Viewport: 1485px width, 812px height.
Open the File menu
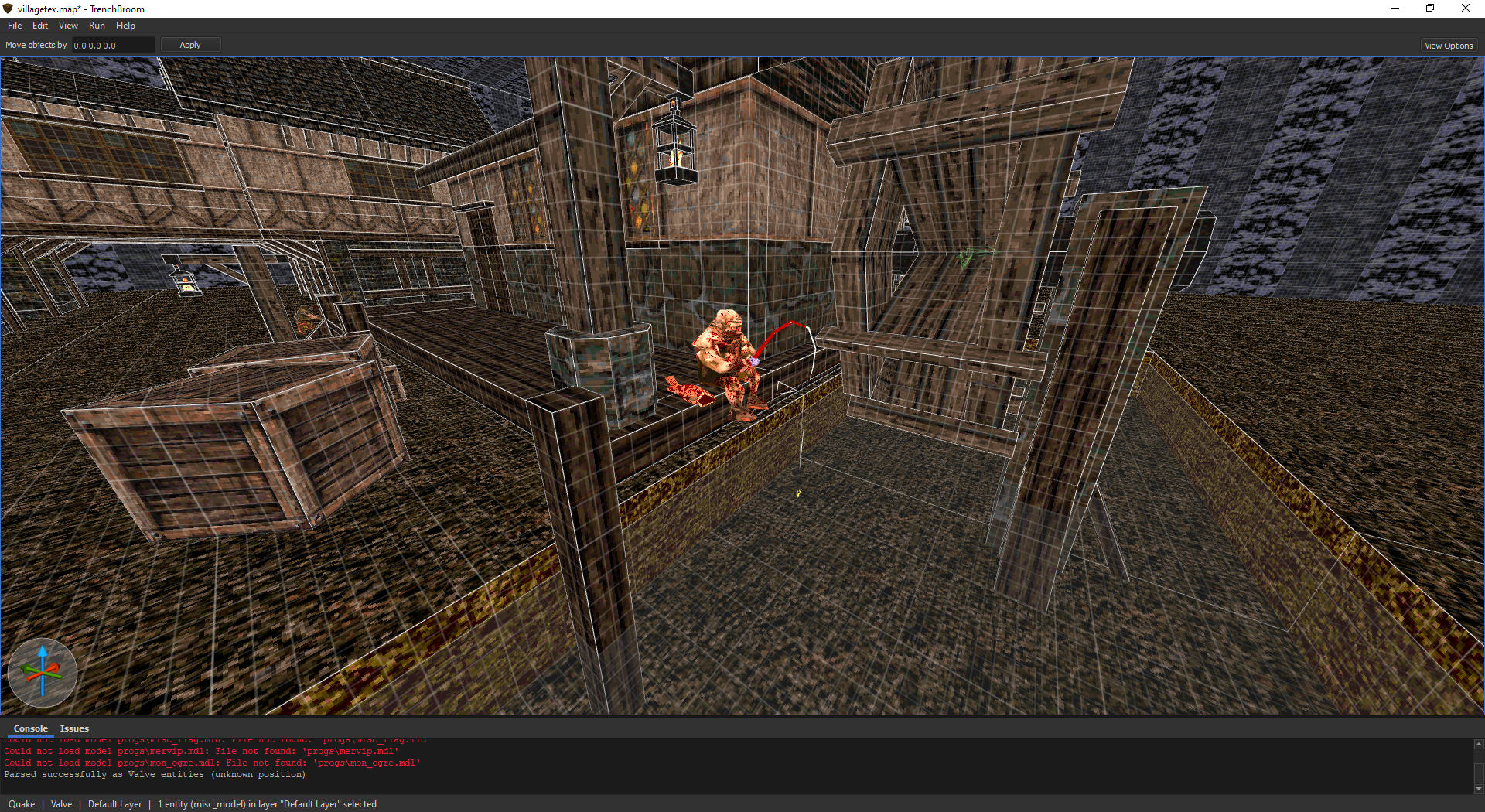click(x=15, y=26)
